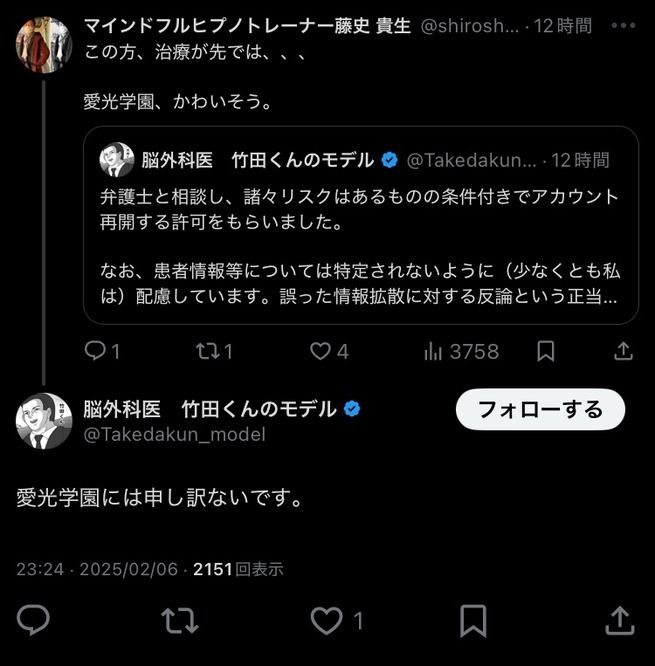Reply to the main tweet via bottom bubble icon

33,620
